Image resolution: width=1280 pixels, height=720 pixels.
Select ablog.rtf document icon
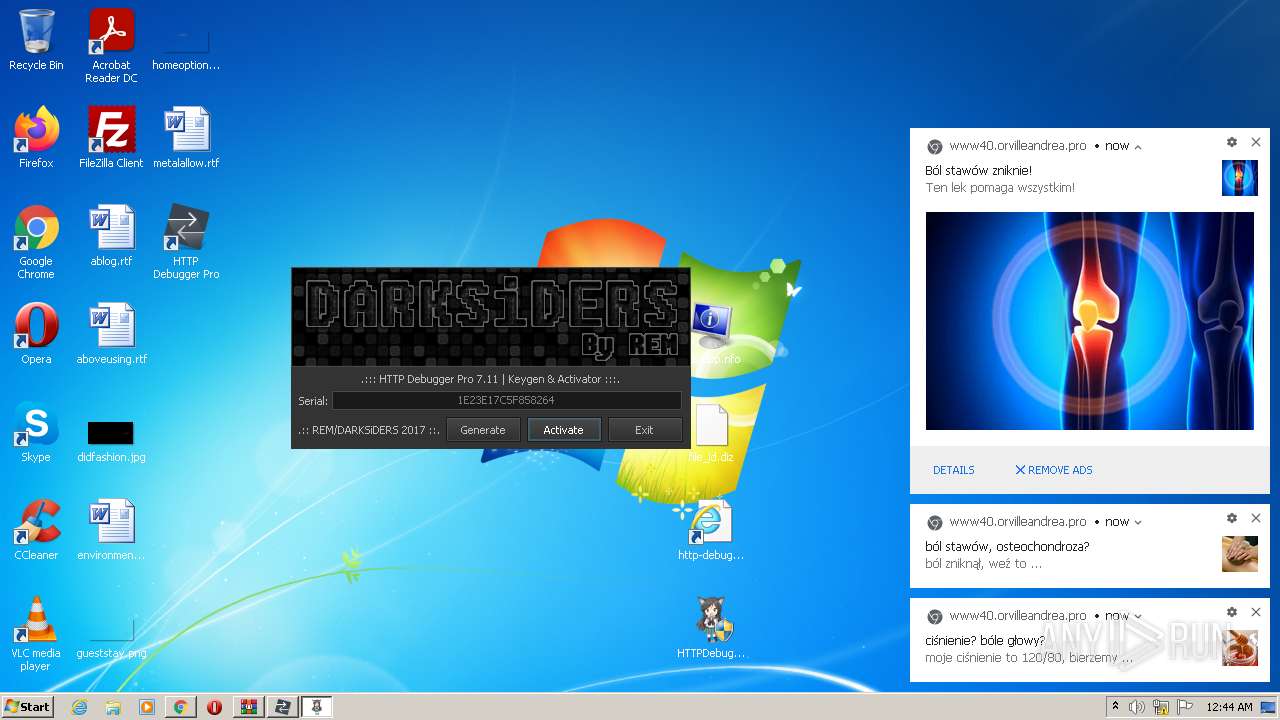coord(111,236)
